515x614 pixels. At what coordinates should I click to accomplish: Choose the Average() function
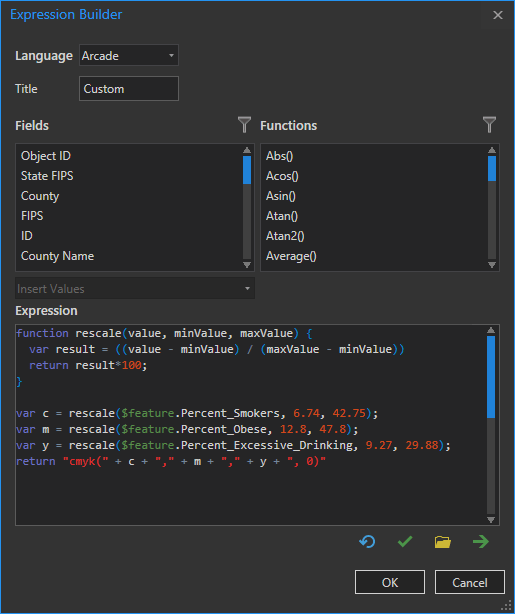(x=291, y=256)
